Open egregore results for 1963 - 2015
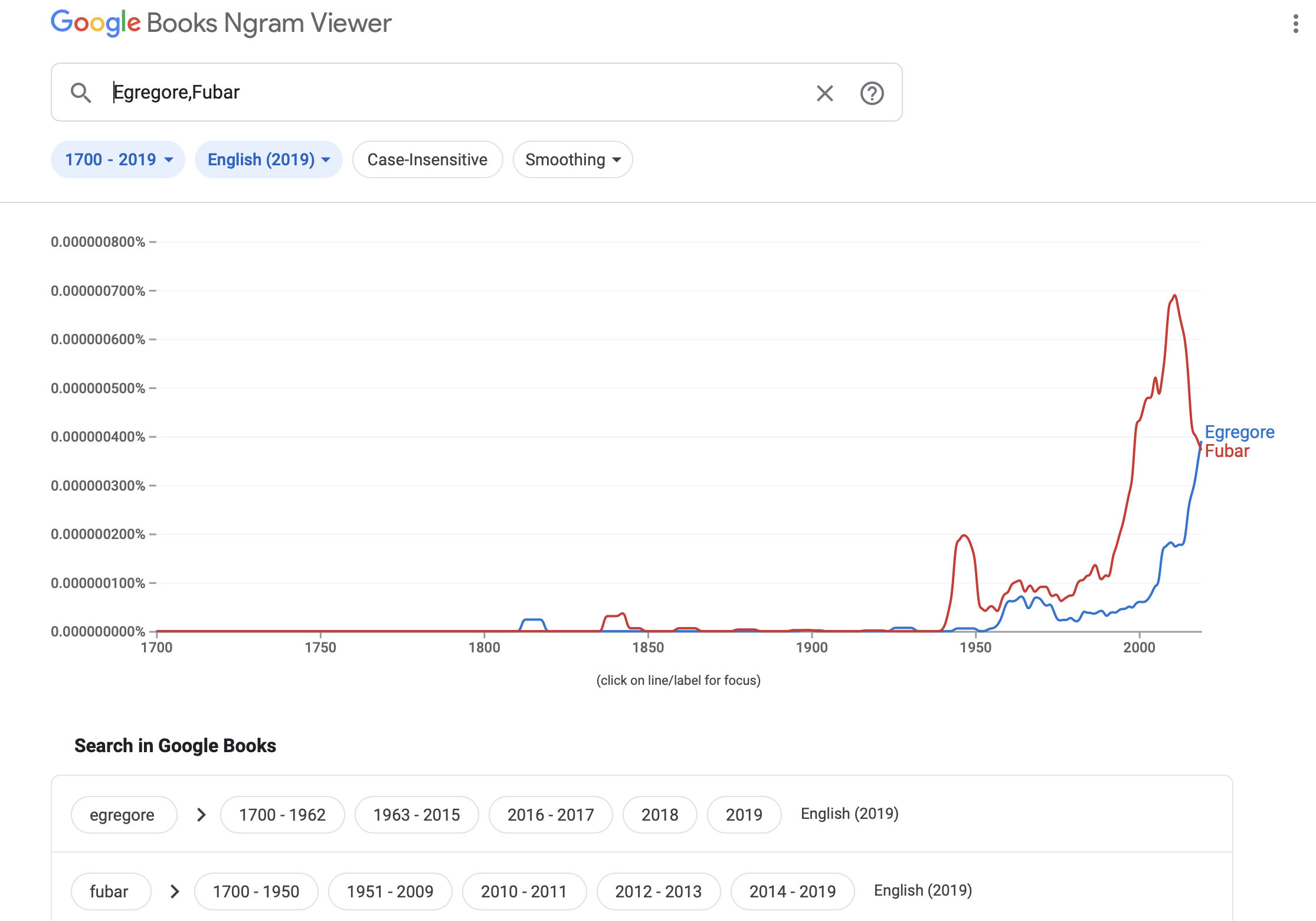The height and width of the screenshot is (921, 1316). [417, 815]
